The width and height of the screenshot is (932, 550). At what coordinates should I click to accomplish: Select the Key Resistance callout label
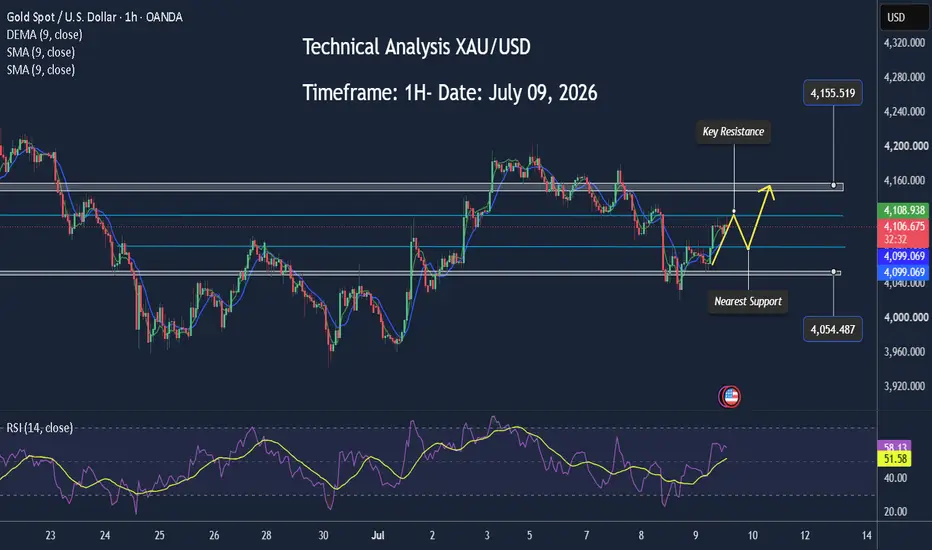coord(733,132)
